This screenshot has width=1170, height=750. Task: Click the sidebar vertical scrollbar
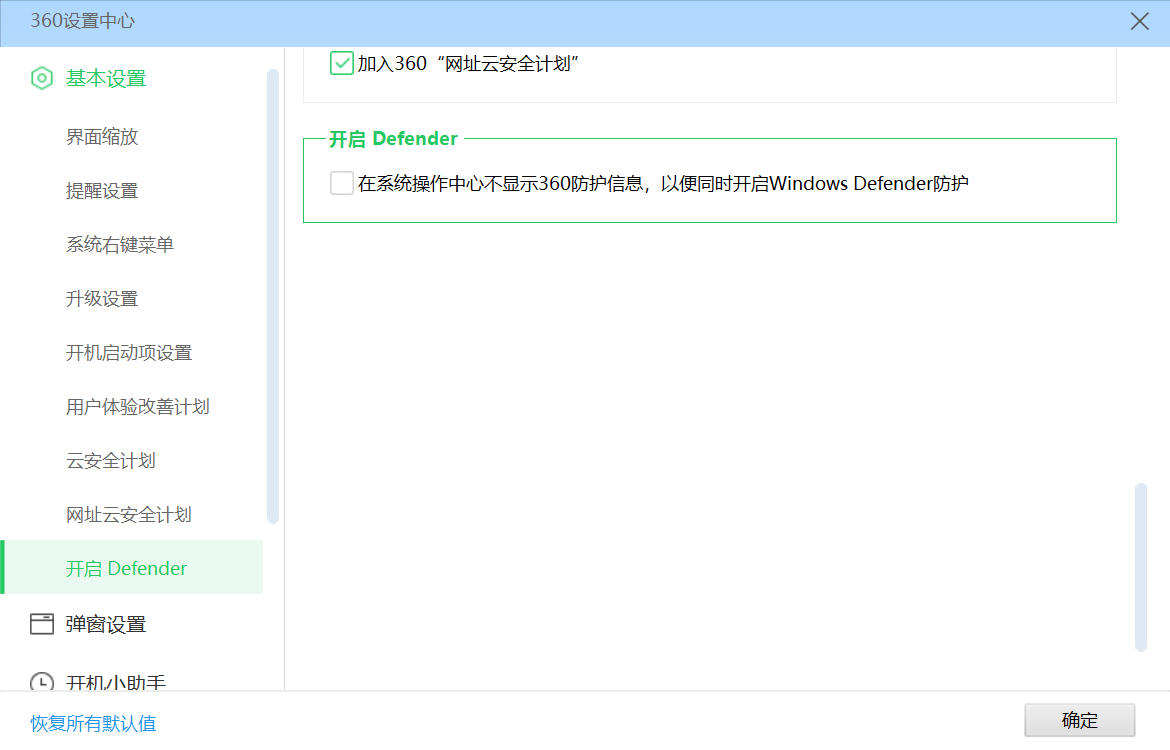pyautogui.click(x=273, y=296)
